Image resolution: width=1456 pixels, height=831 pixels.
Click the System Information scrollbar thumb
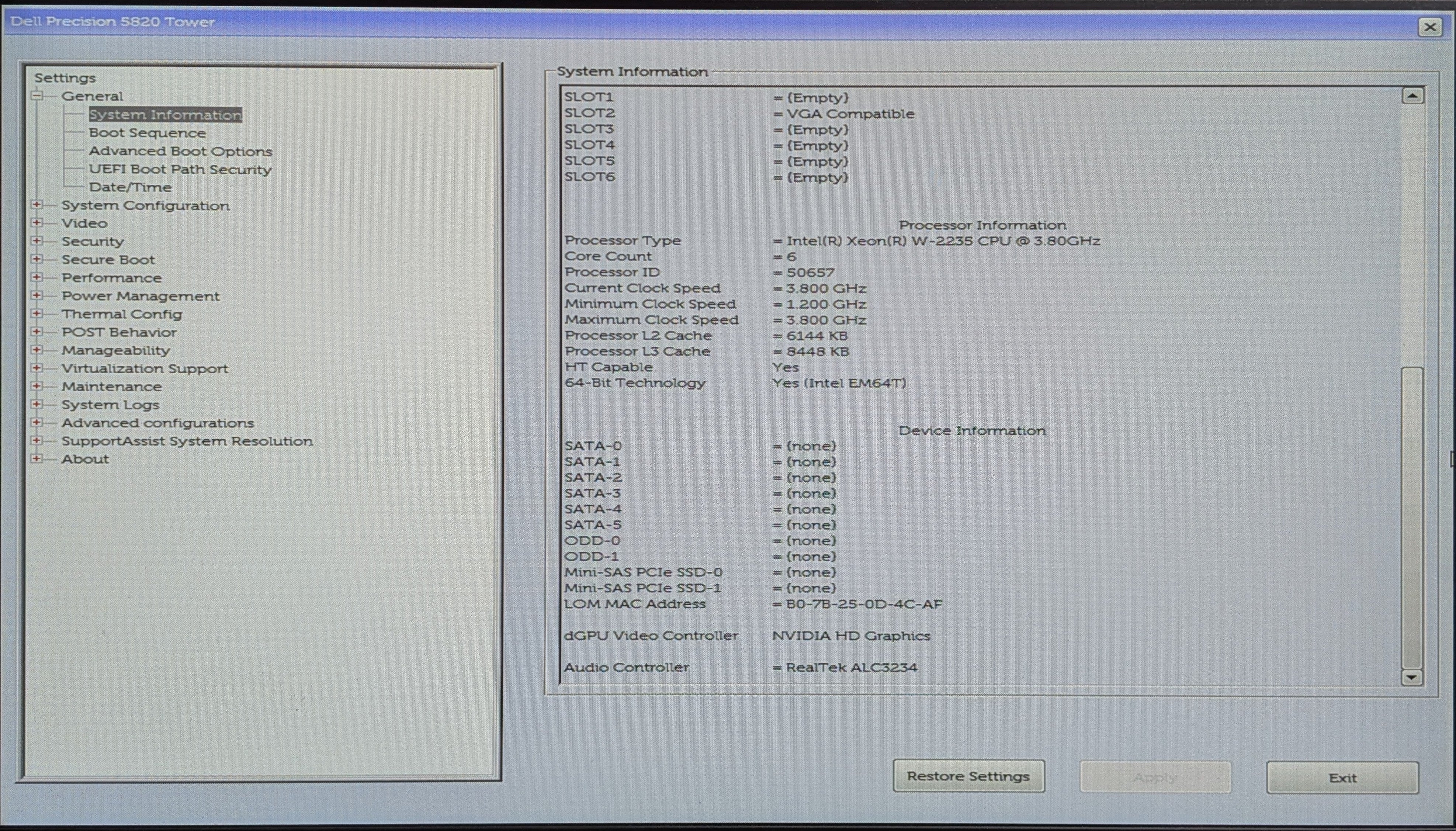tap(1412, 517)
